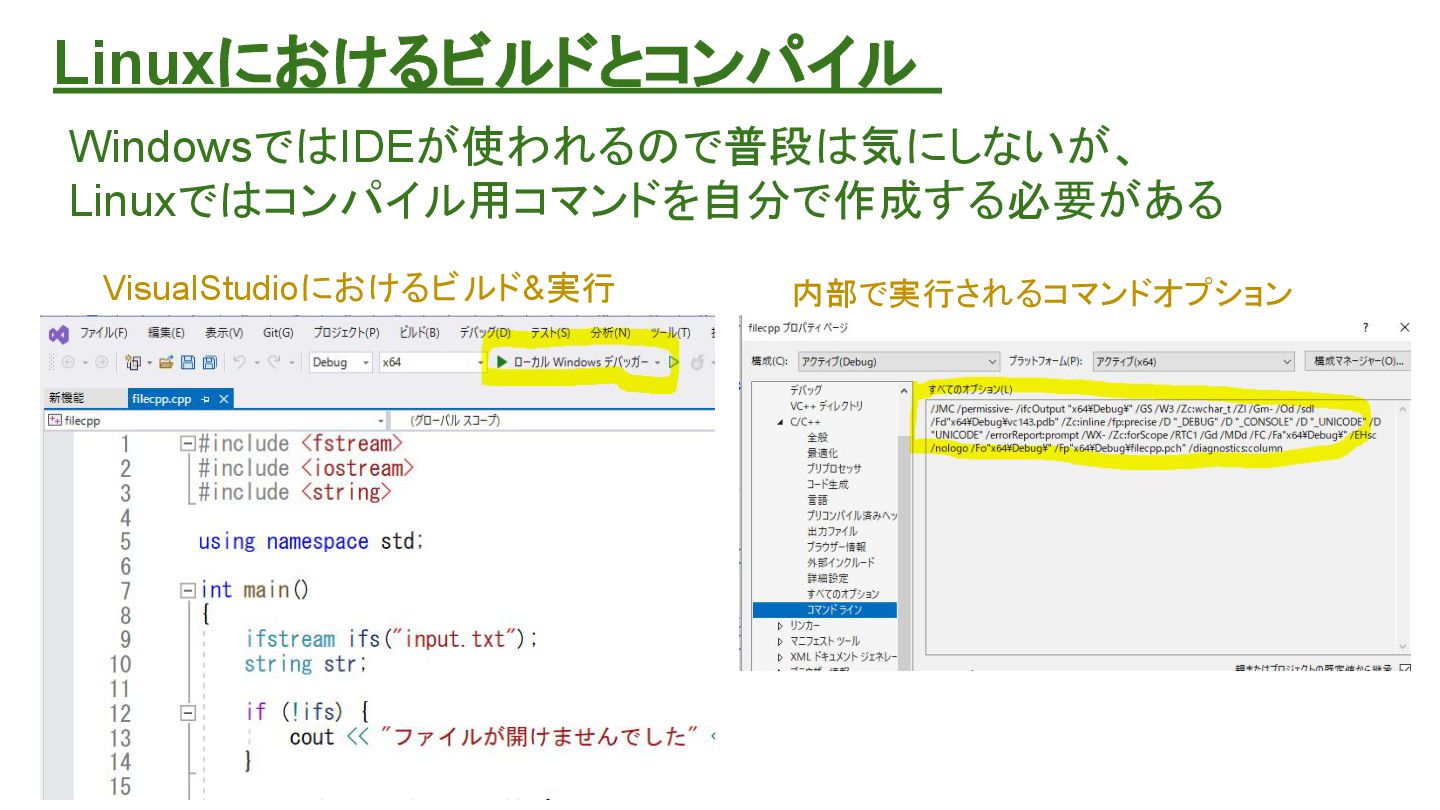Open the debugger target dropdown arrow
The image size is (1440, 810).
658,362
